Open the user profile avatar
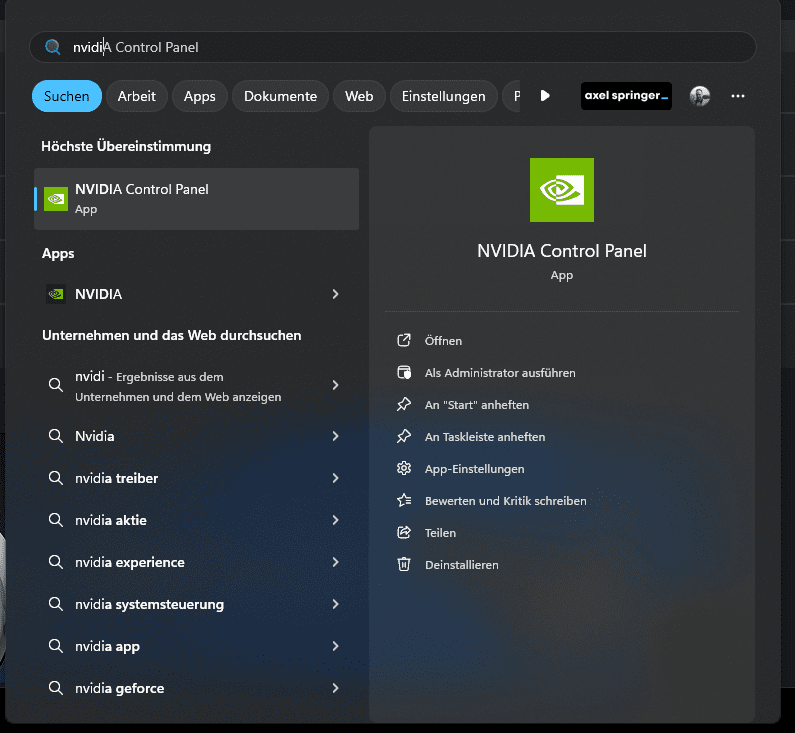This screenshot has width=795, height=733. pyautogui.click(x=700, y=96)
